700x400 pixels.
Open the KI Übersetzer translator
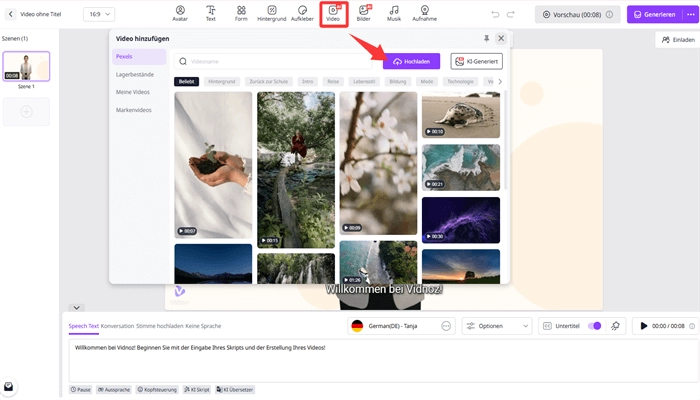click(x=235, y=390)
